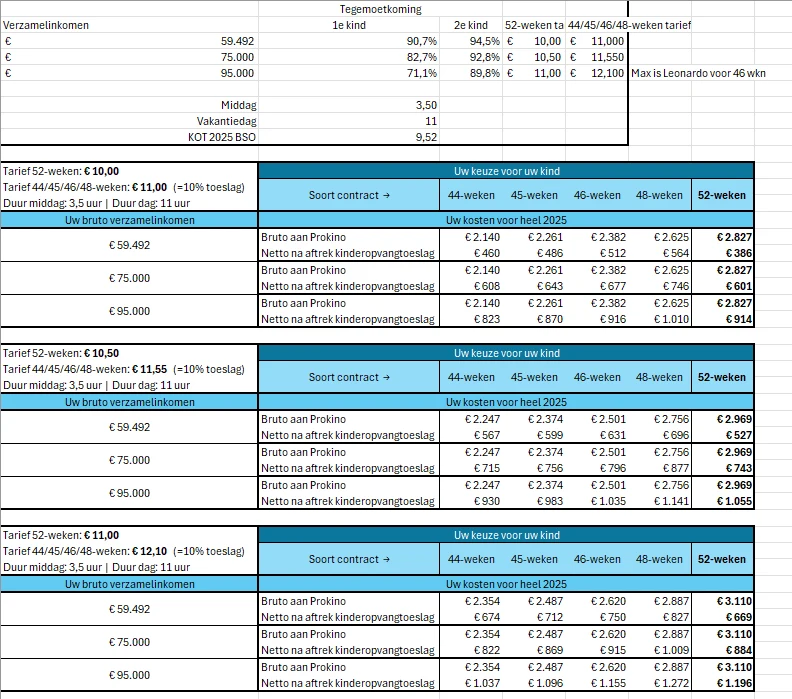Viewport: 792px width, 699px height.
Task: Click cell with 94,5% under 2e kind
Action: [x=471, y=41]
